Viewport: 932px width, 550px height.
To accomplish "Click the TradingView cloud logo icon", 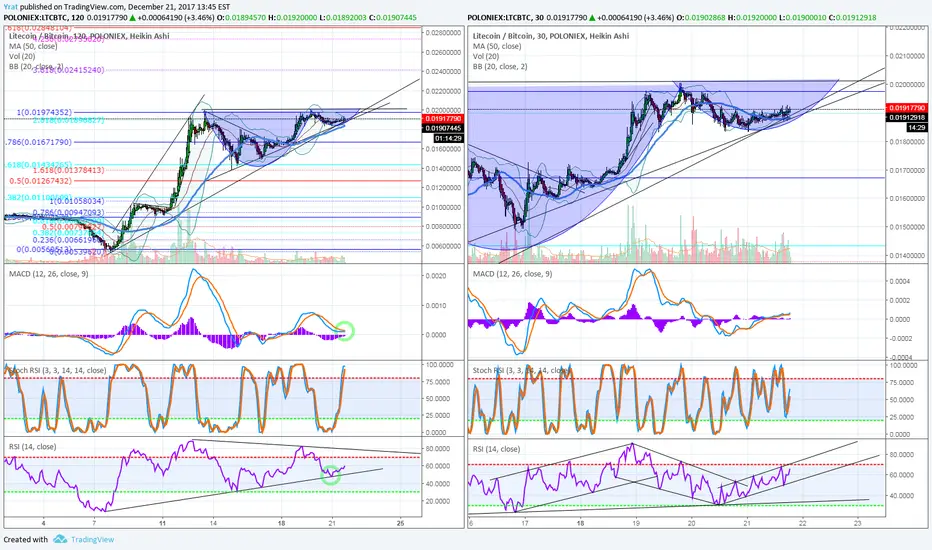I will 59,539.
